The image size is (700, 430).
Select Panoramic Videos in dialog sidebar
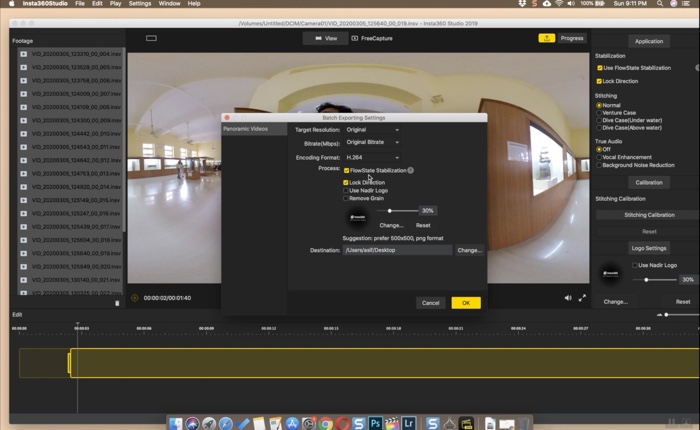254,129
